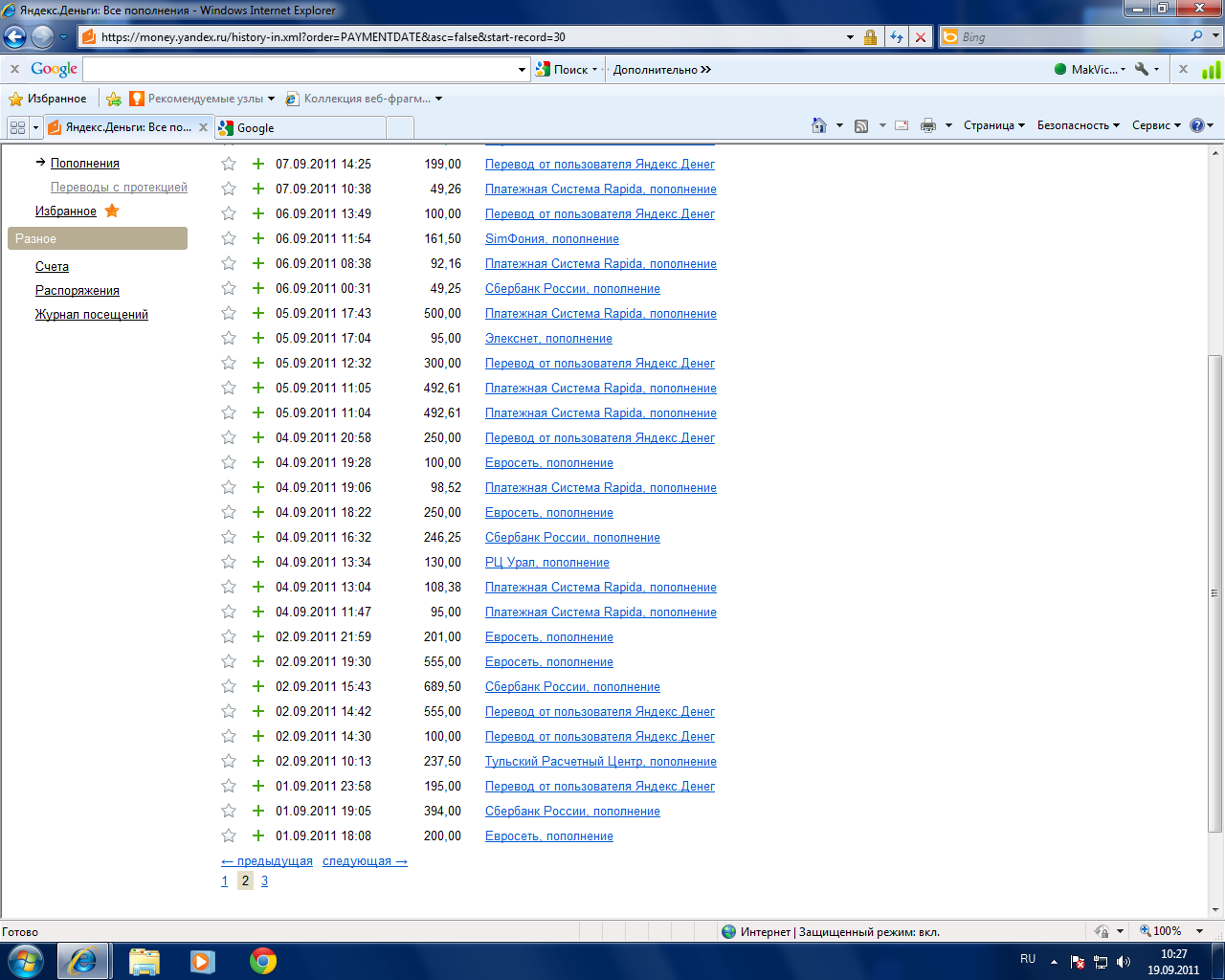Image resolution: width=1225 pixels, height=980 pixels.
Task: Switch to the Google browser tab
Action: pyautogui.click(x=301, y=127)
